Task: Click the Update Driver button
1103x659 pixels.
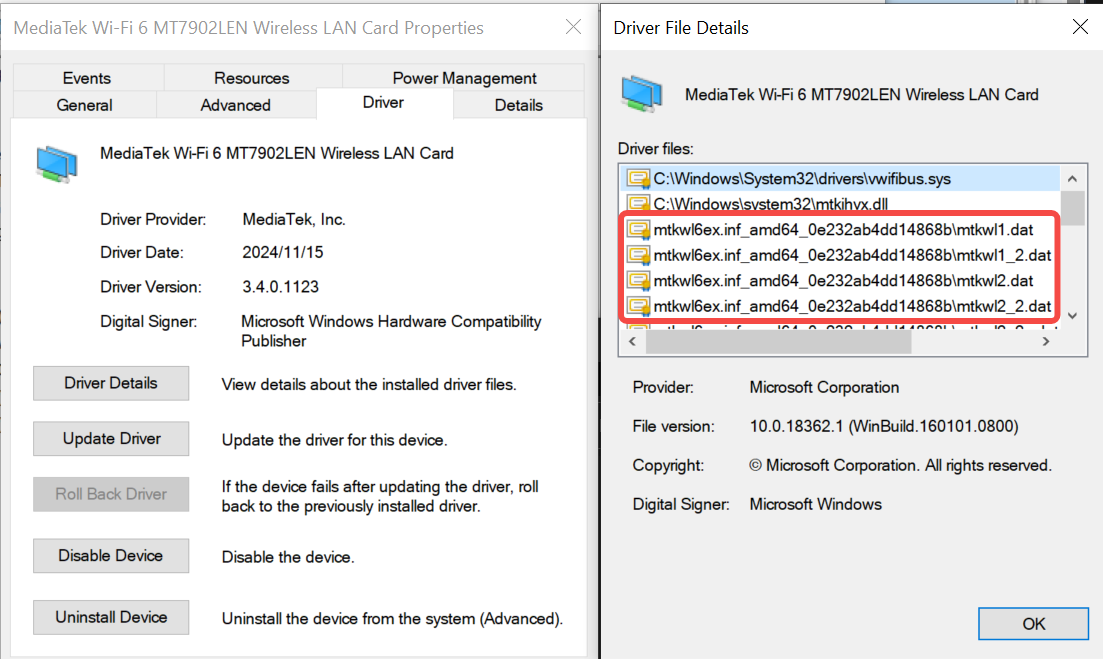Action: [111, 439]
